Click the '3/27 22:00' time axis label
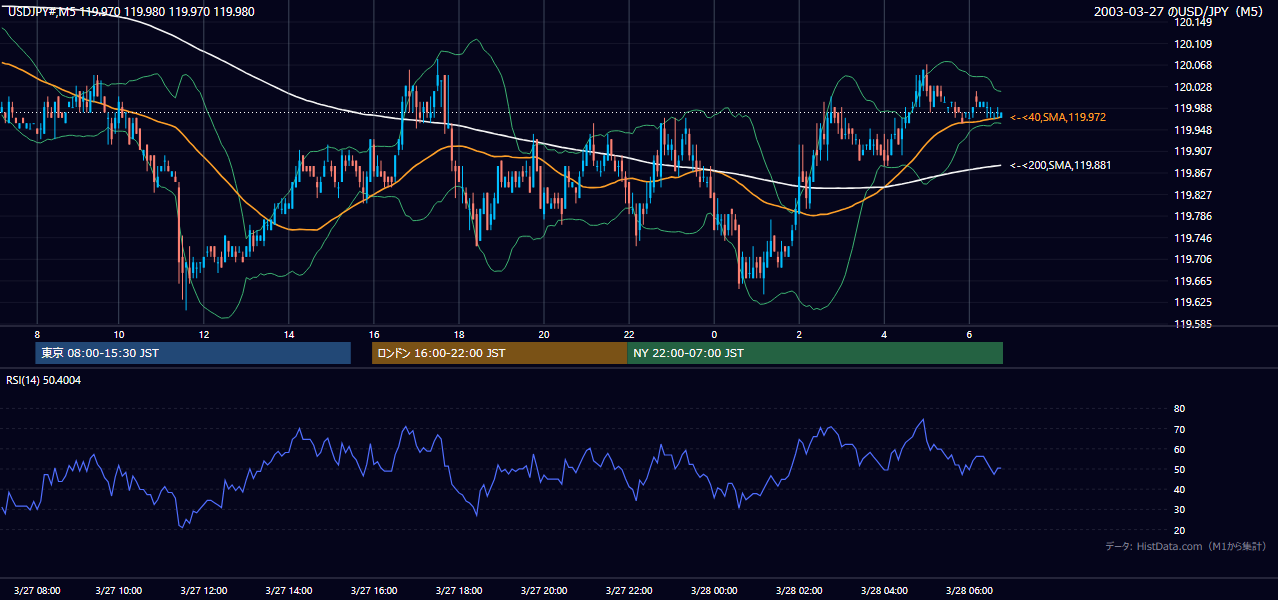This screenshot has height=600, width=1278. tap(630, 590)
